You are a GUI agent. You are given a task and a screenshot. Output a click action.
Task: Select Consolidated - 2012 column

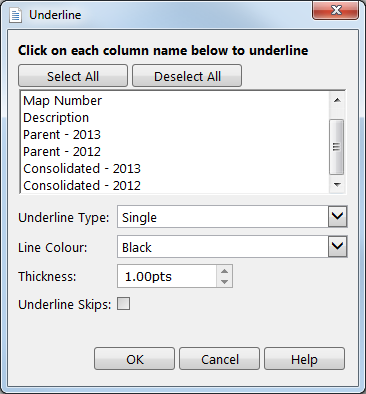point(82,186)
